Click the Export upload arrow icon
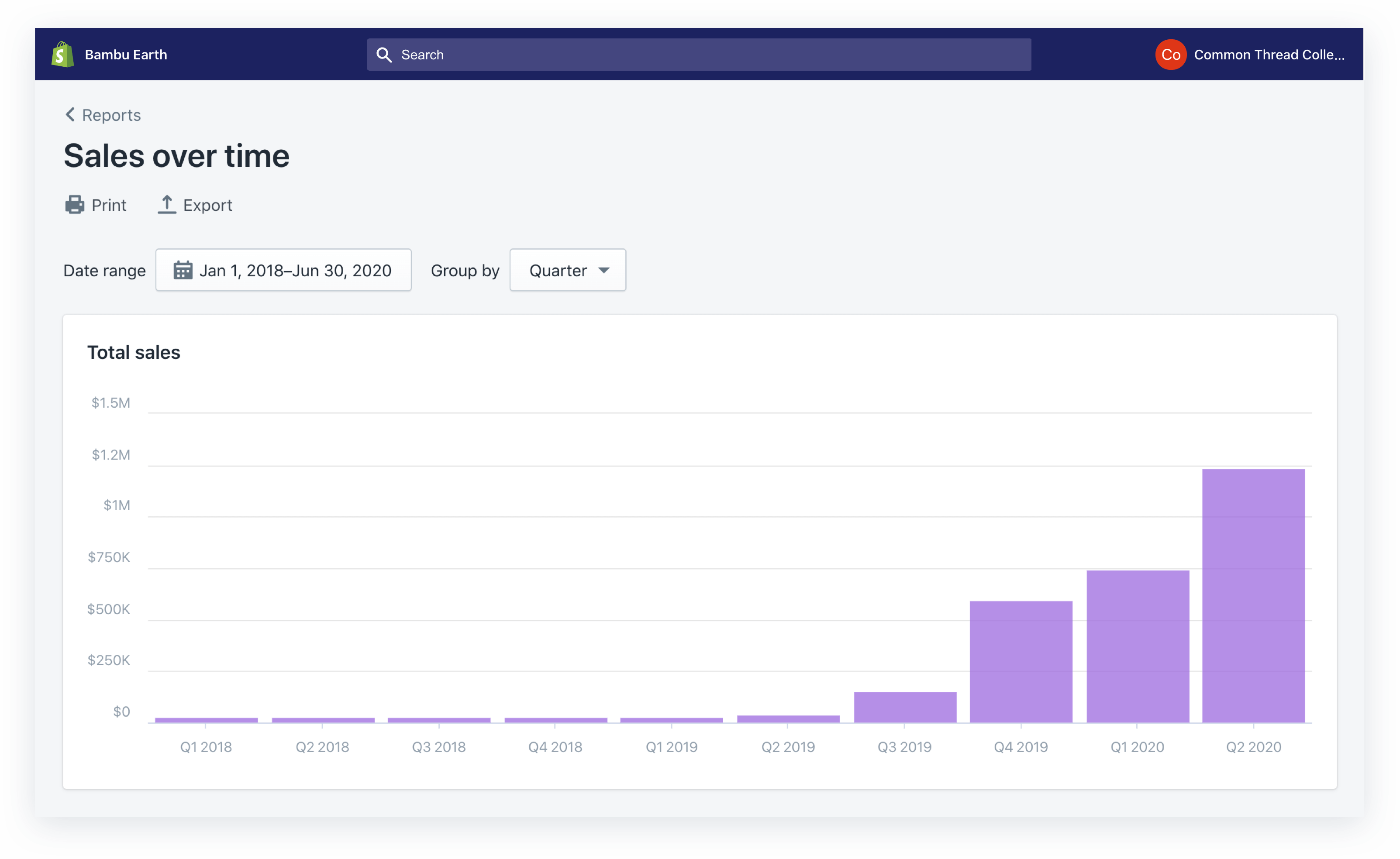 click(x=166, y=205)
